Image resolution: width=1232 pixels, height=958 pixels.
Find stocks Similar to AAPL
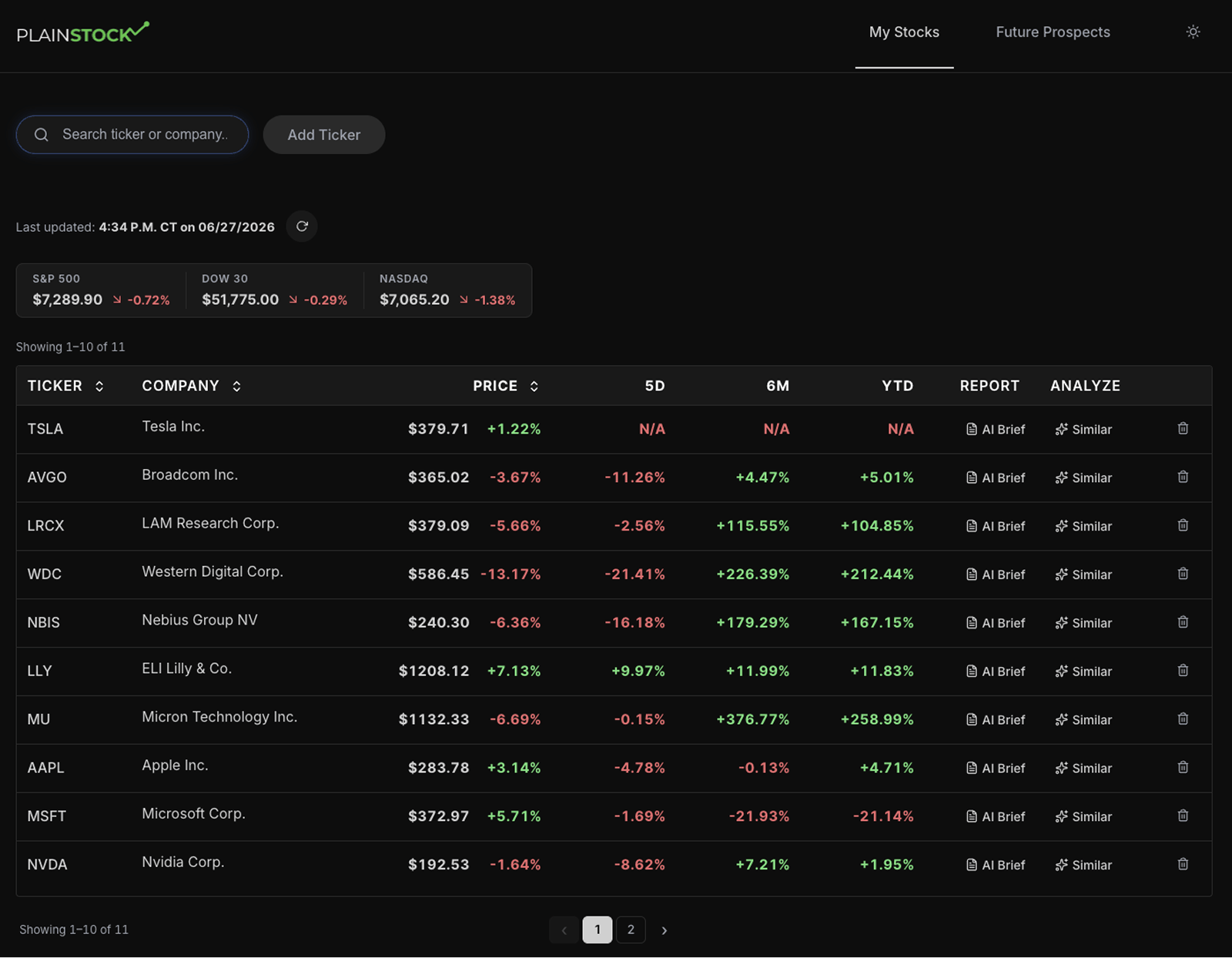[1083, 769]
